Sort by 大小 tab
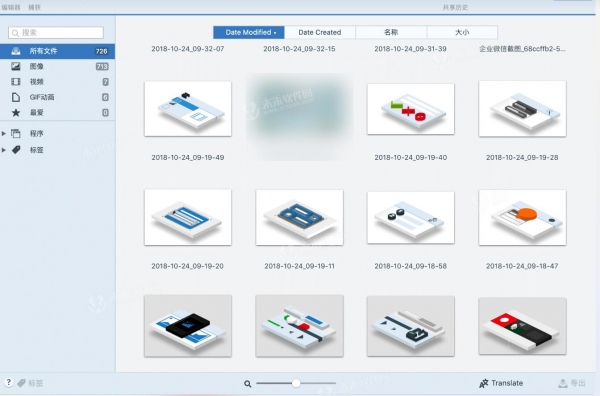The width and height of the screenshot is (600, 396). pos(462,33)
